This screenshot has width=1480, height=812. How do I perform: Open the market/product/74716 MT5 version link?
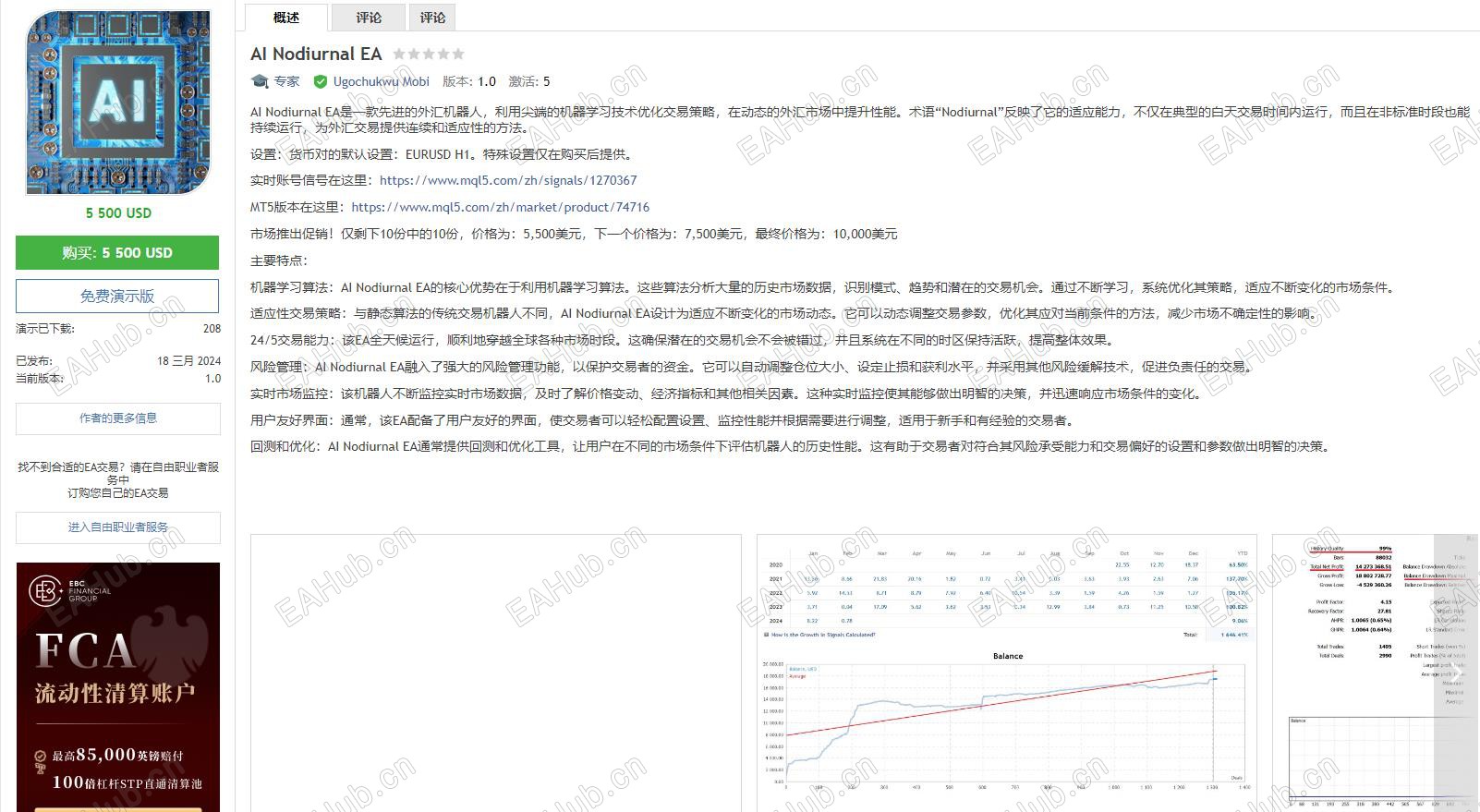coord(501,207)
